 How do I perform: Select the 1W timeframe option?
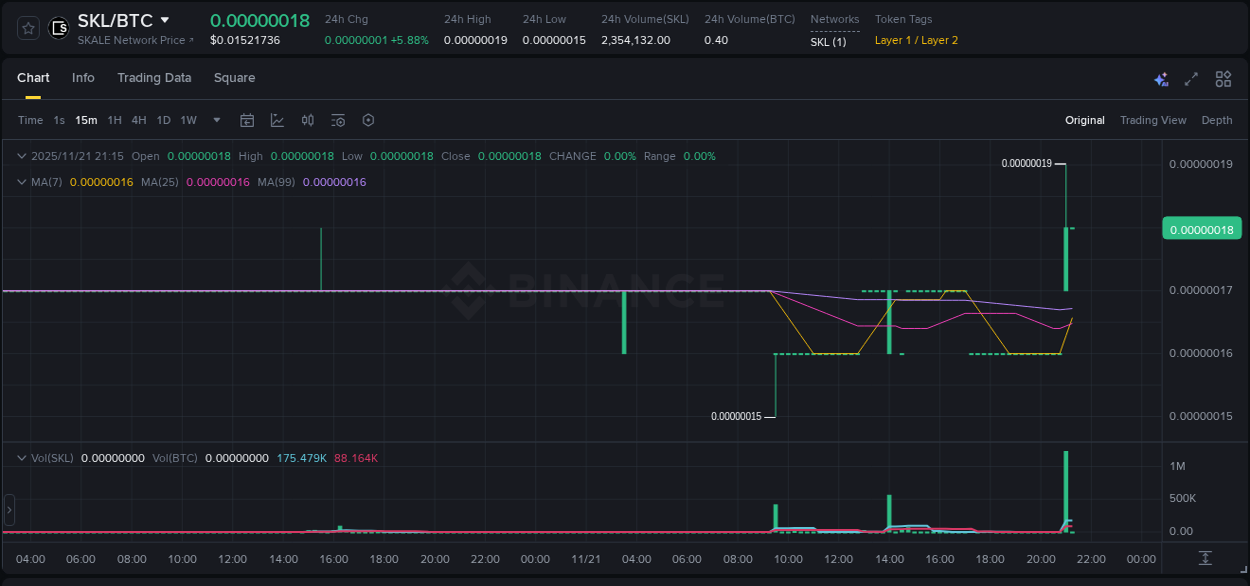point(188,120)
